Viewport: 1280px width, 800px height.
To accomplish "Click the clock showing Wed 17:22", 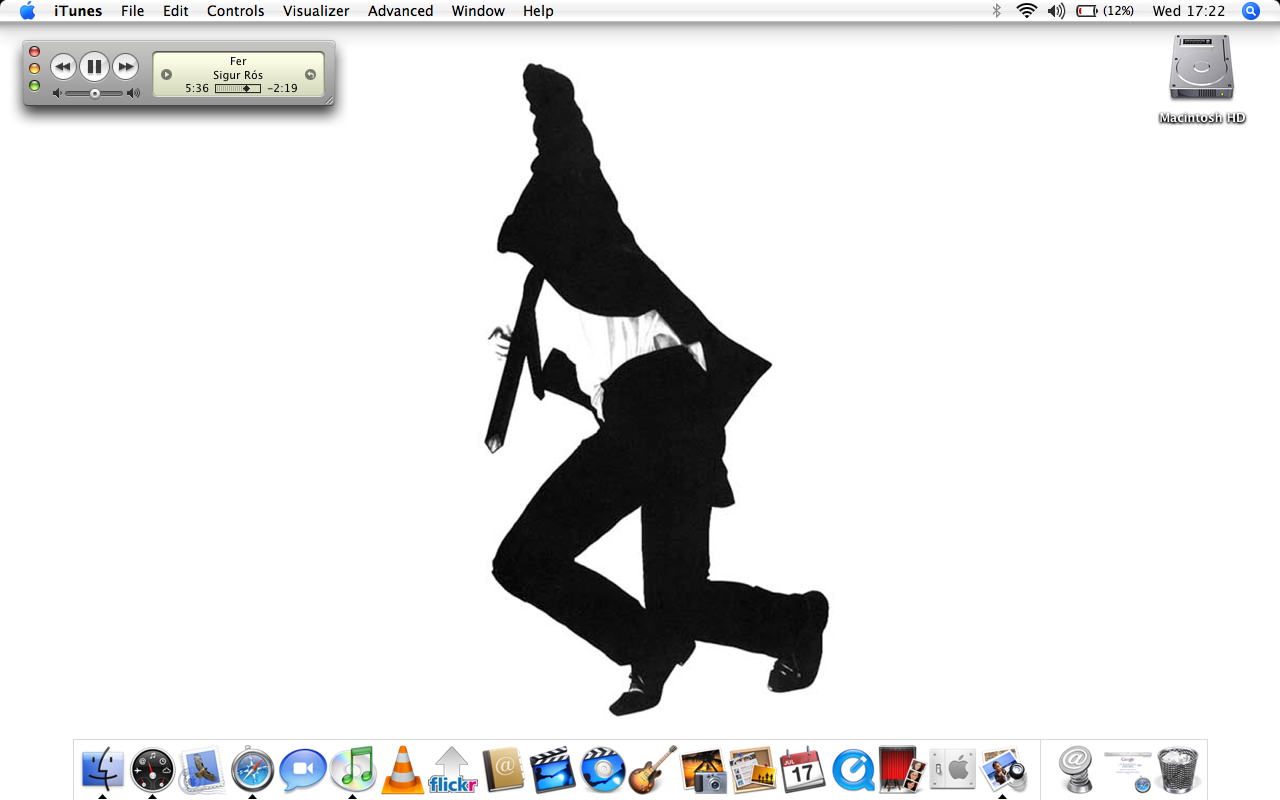I will coord(1188,11).
